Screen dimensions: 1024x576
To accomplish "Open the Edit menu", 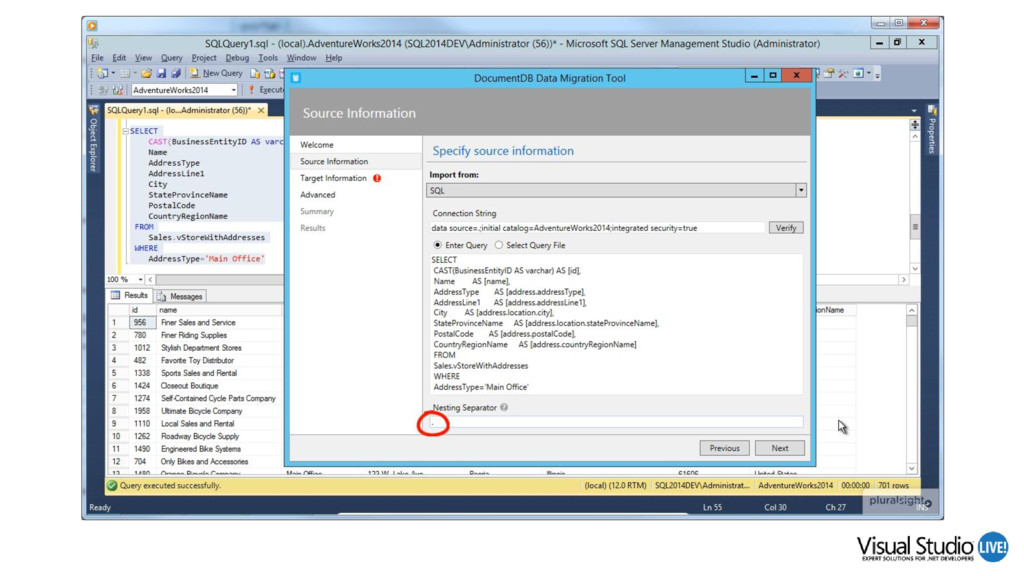I will (119, 58).
